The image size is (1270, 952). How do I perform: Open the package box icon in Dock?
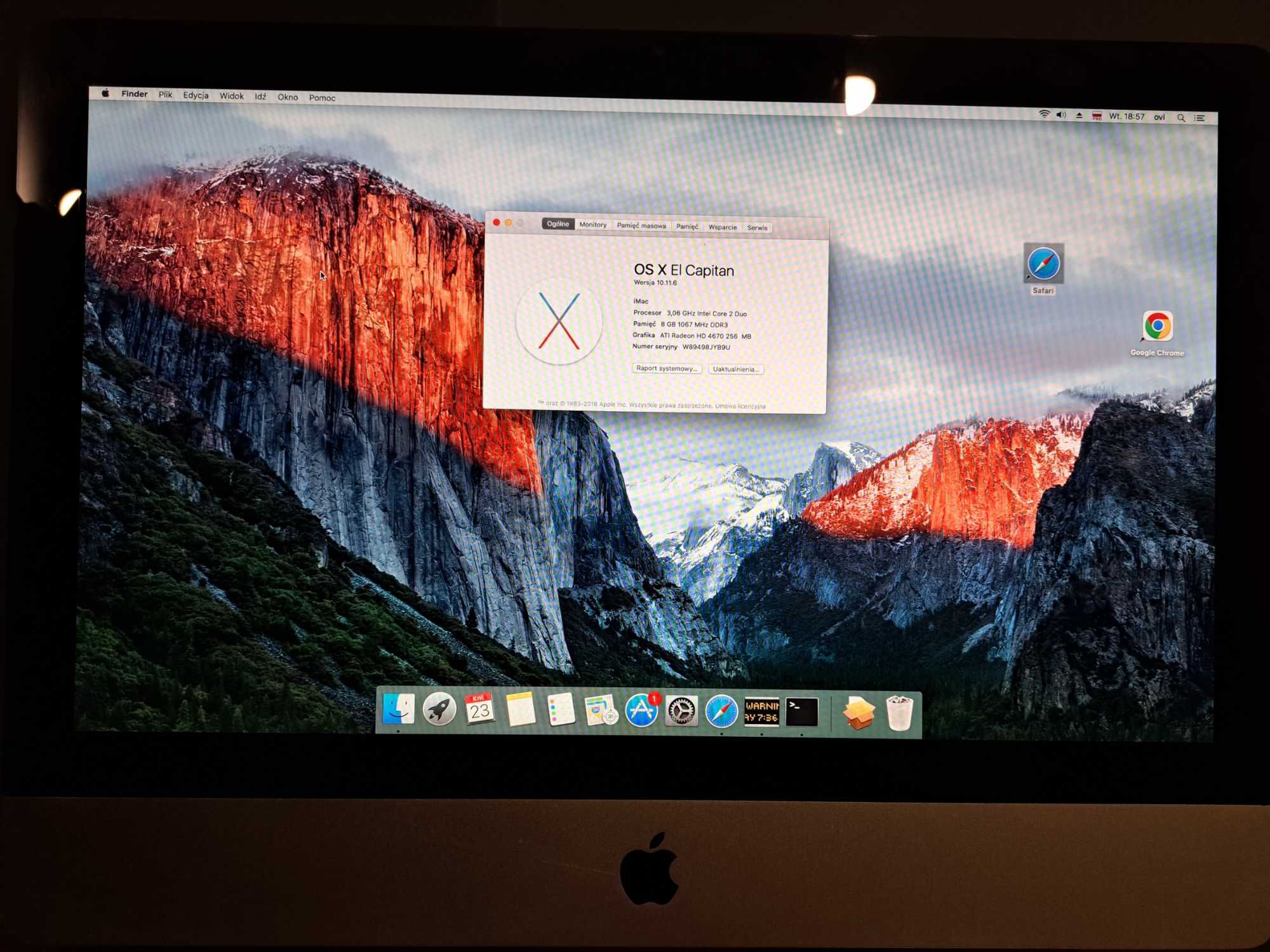859,713
